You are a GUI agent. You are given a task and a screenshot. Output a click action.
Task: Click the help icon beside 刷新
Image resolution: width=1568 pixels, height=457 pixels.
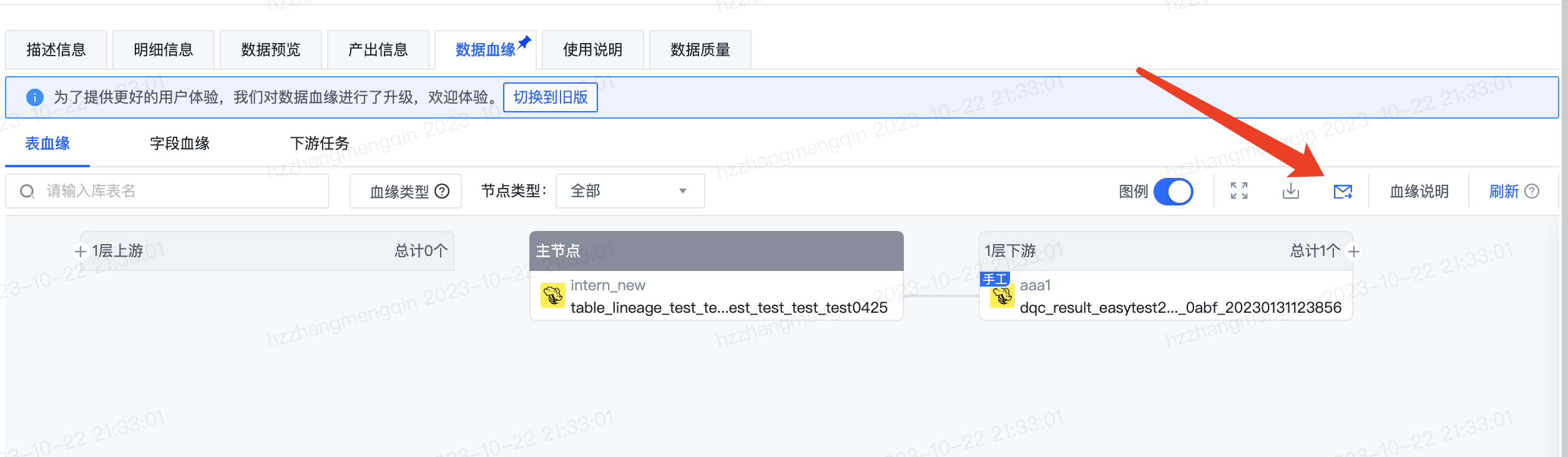(x=1532, y=191)
